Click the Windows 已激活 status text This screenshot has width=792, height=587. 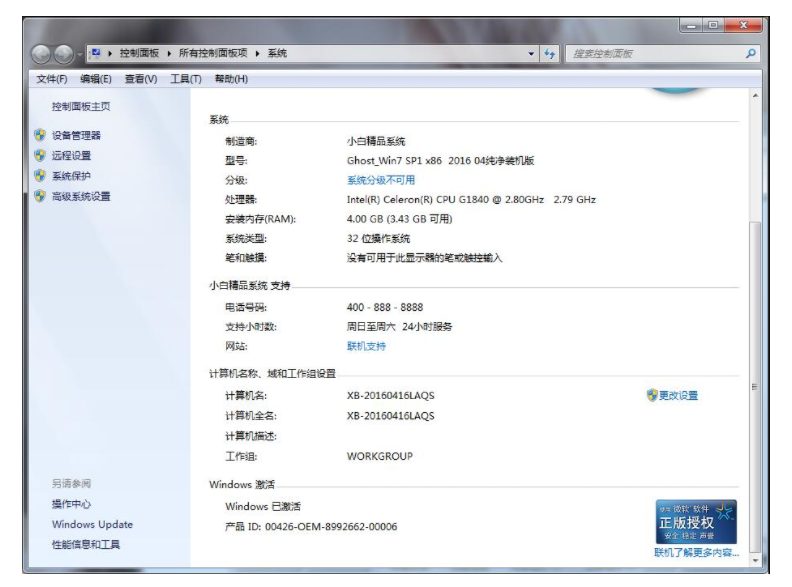(263, 506)
